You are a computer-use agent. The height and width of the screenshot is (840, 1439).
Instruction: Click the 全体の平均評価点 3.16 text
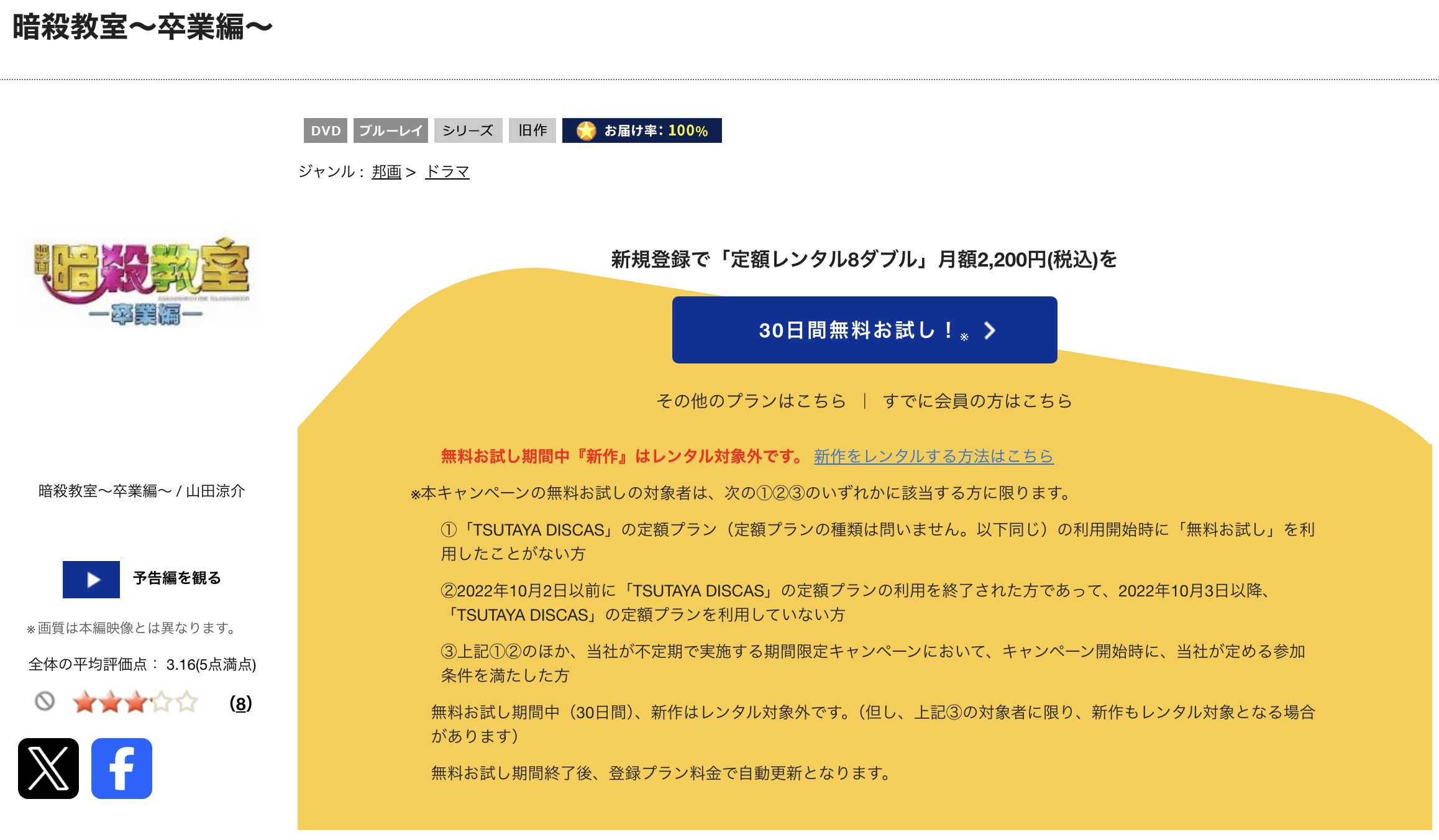pos(142,664)
